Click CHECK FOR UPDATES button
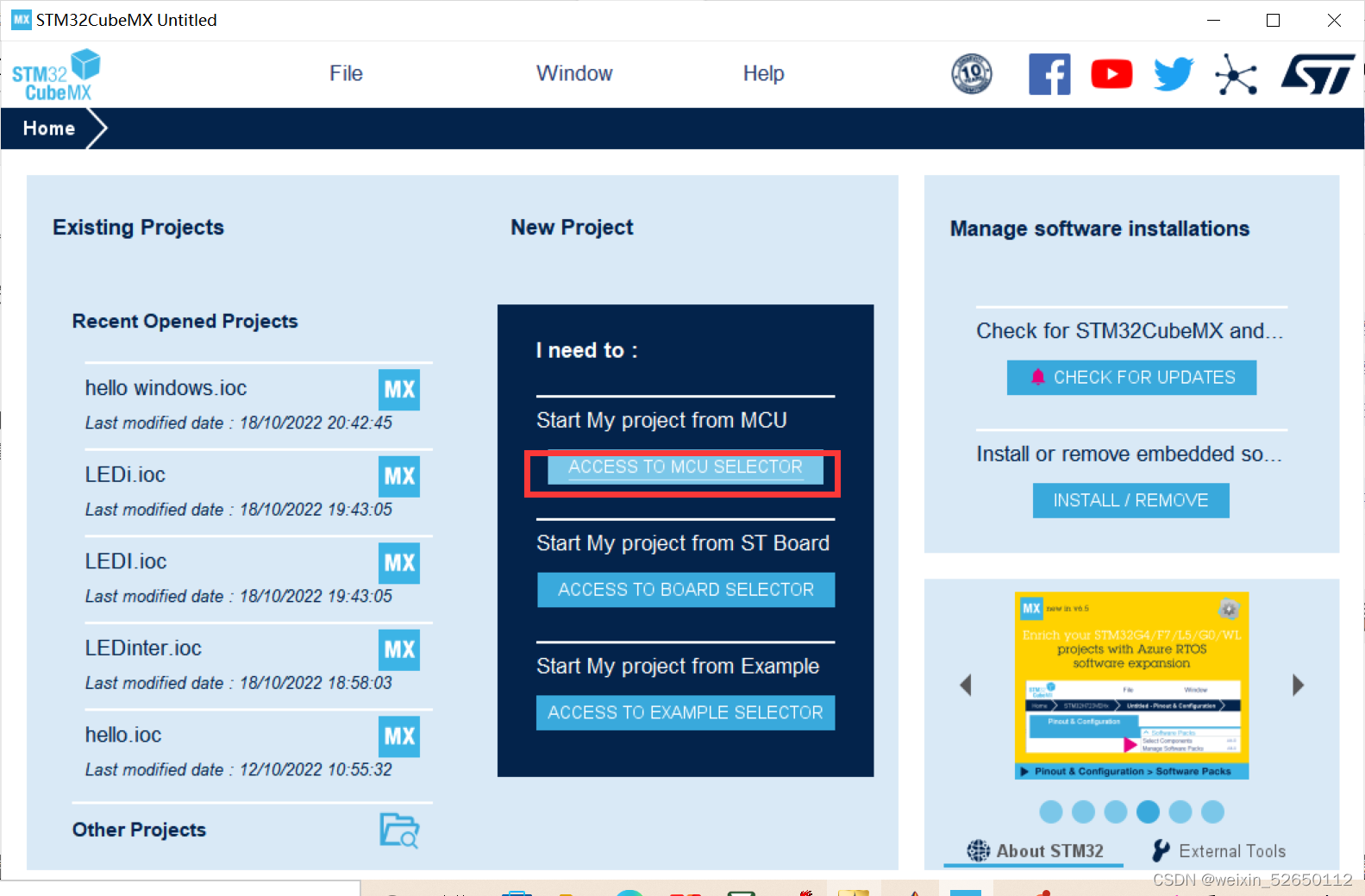1365x896 pixels. (1131, 378)
